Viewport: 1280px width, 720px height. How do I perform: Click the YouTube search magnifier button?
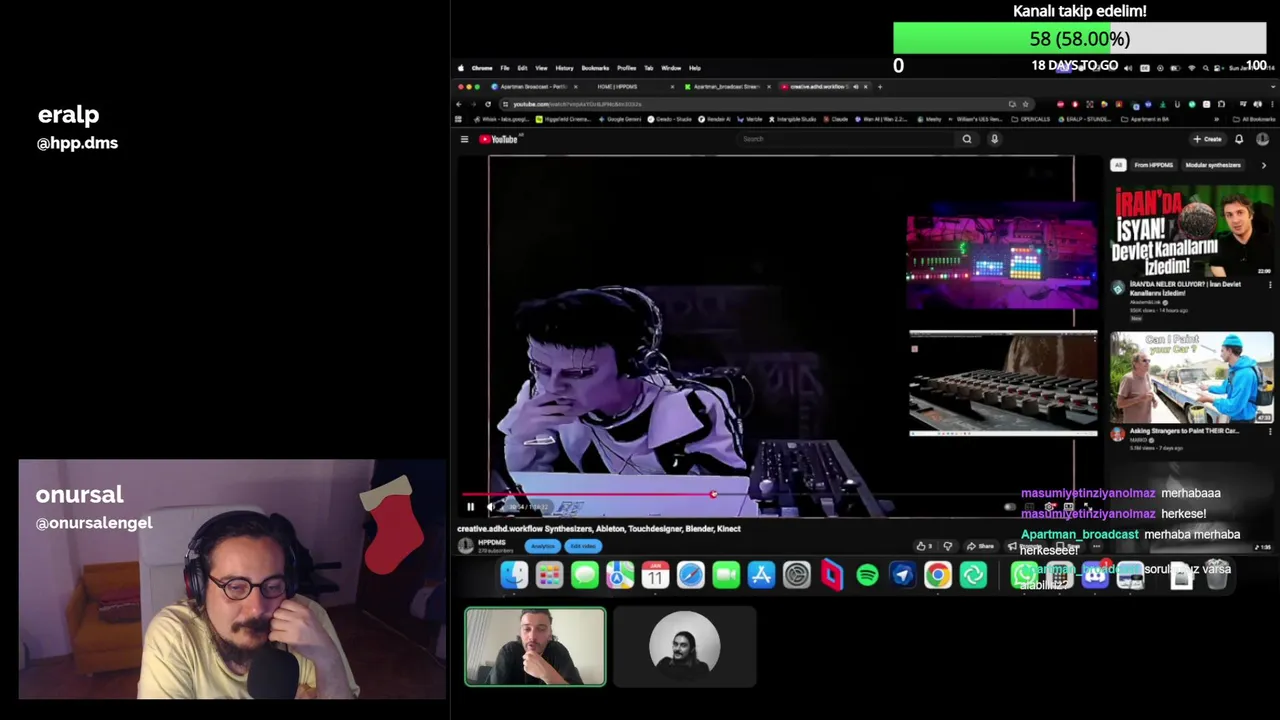pos(967,139)
